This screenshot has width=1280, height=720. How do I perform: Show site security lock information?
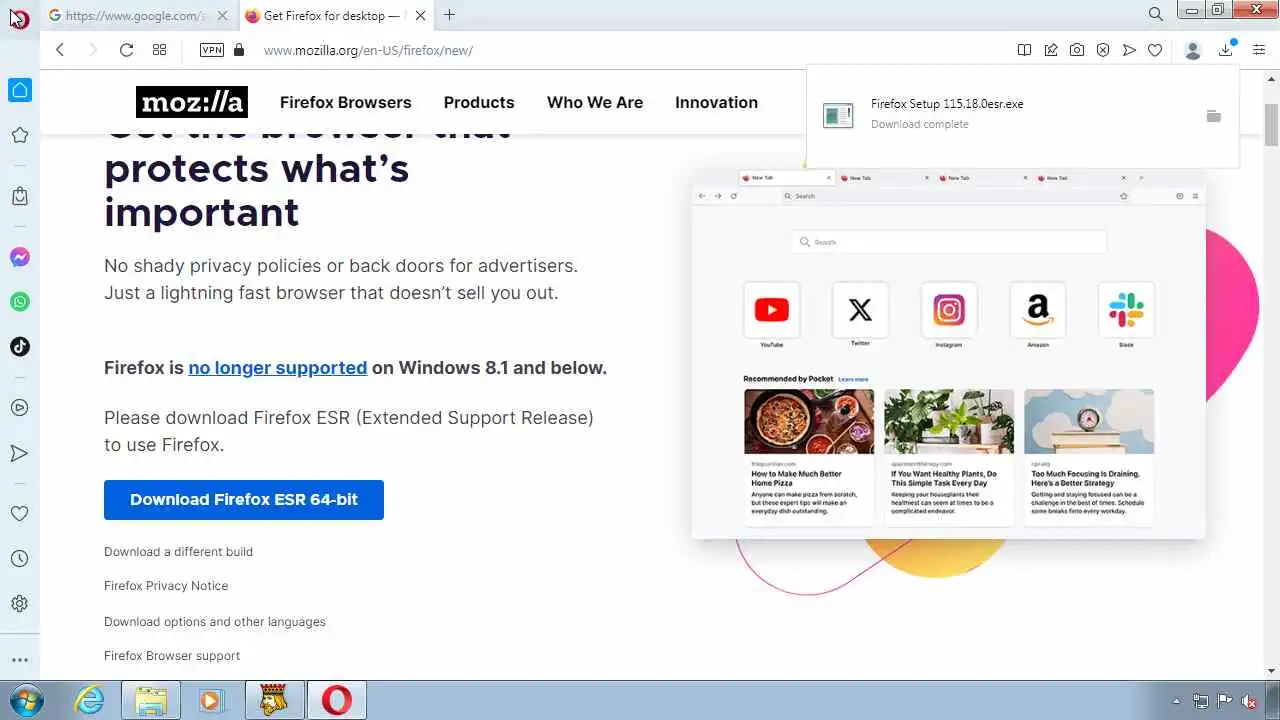(238, 50)
